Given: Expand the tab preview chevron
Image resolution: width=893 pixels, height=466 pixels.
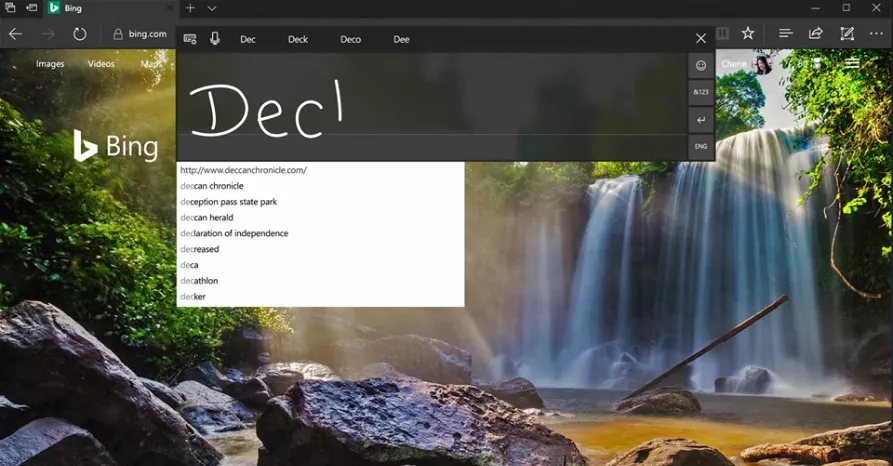Looking at the screenshot, I should (x=212, y=8).
